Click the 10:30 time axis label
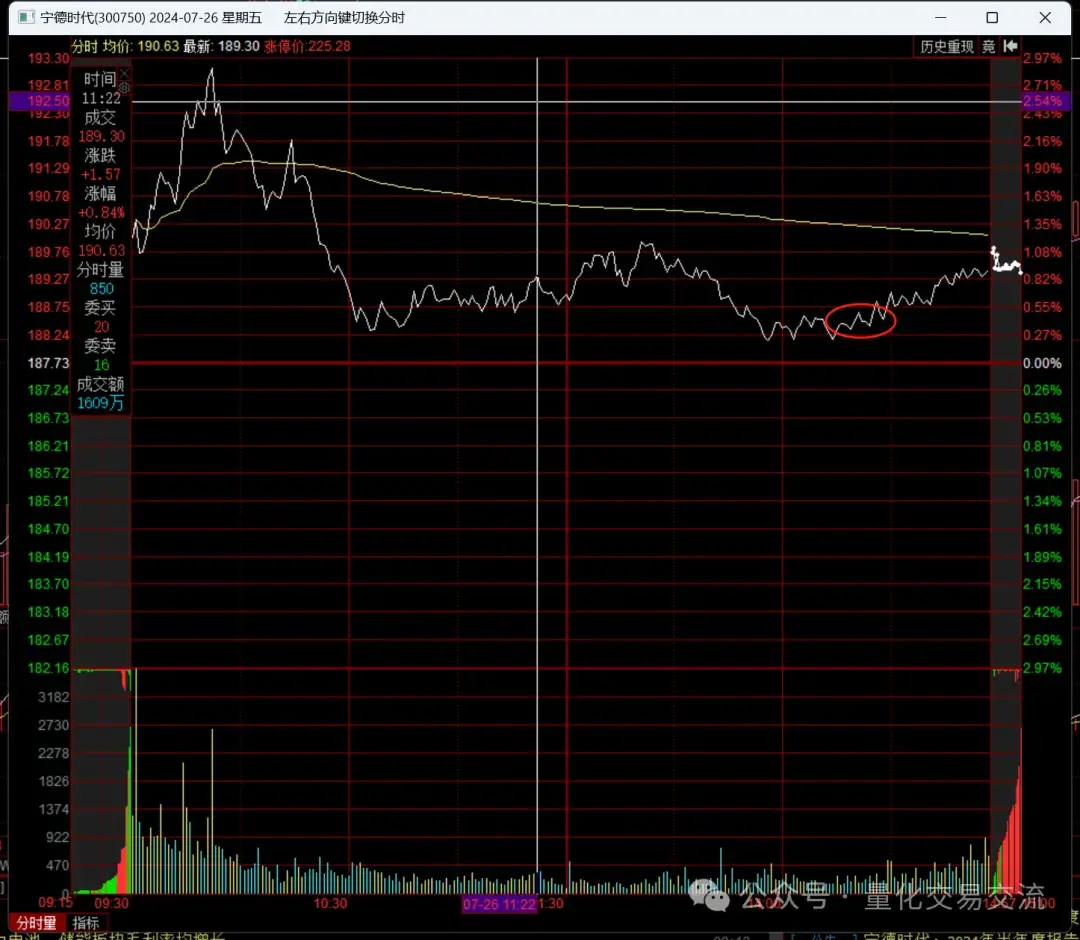The height and width of the screenshot is (940, 1080). (330, 903)
